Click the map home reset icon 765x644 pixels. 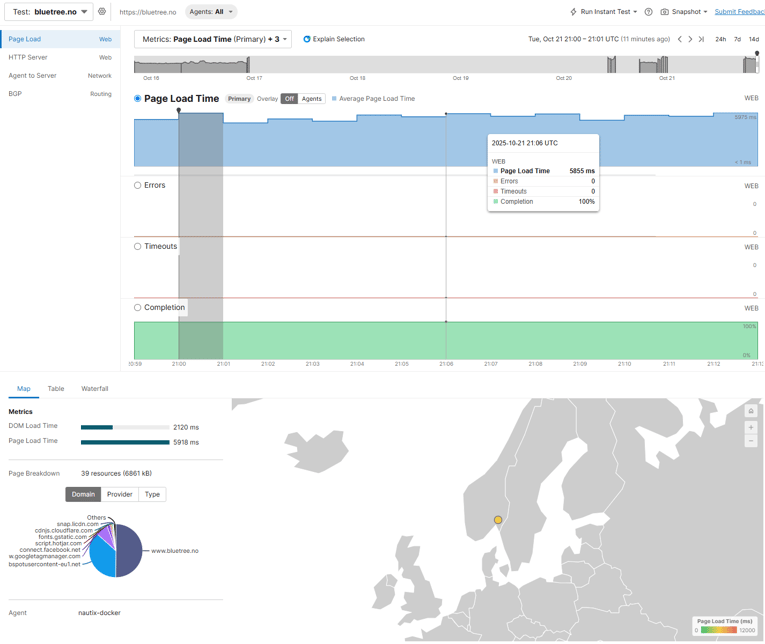point(751,411)
